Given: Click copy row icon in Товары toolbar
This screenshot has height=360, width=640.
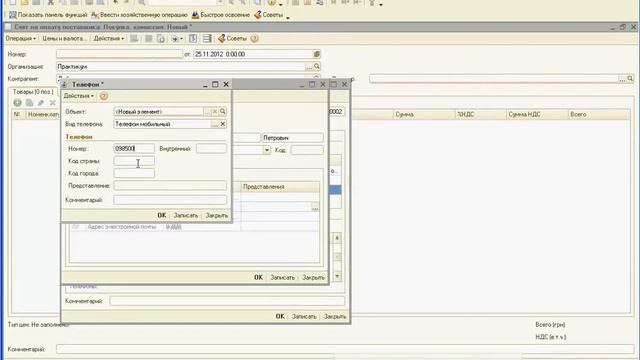Looking at the screenshot, I should click(x=29, y=103).
